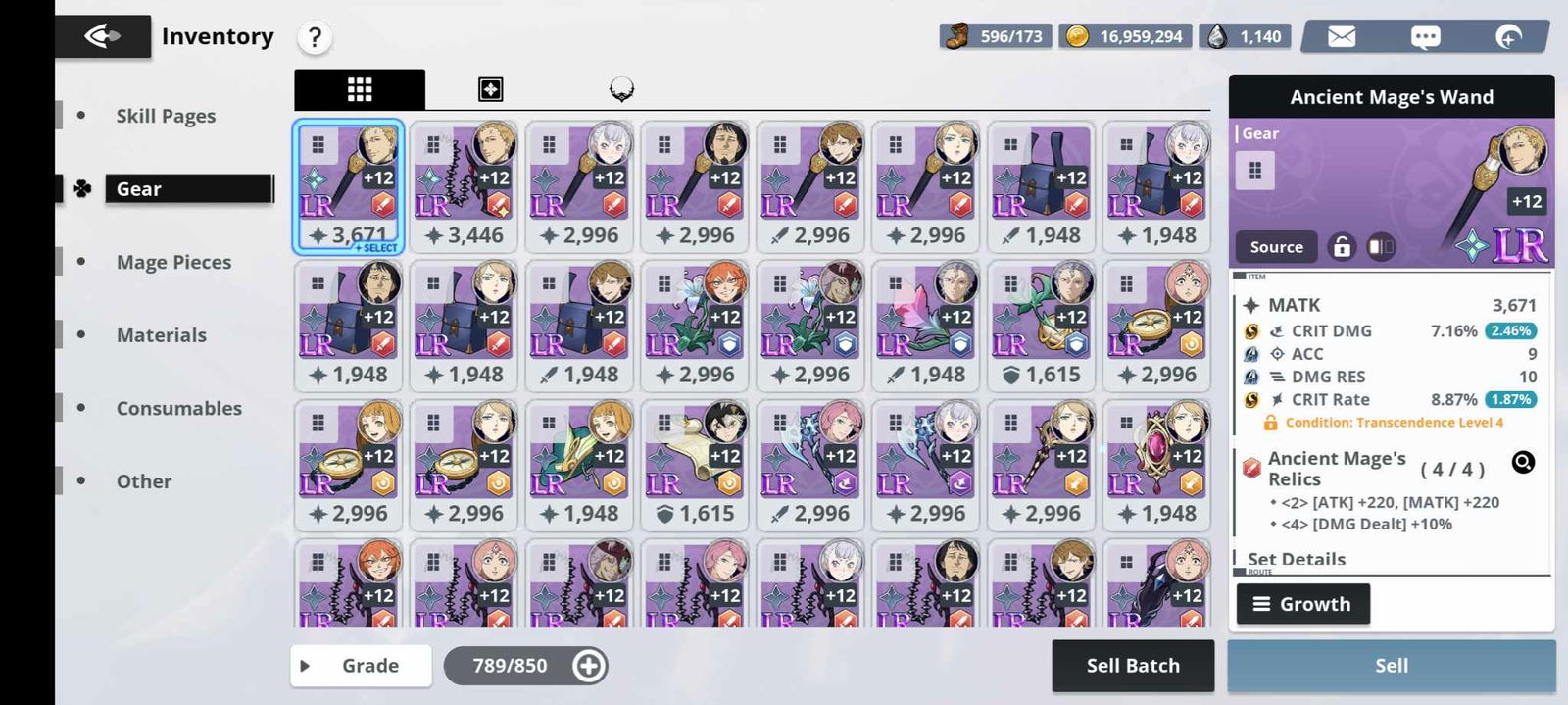1568x705 pixels.
Task: Expand the Growth menu
Action: [1302, 604]
